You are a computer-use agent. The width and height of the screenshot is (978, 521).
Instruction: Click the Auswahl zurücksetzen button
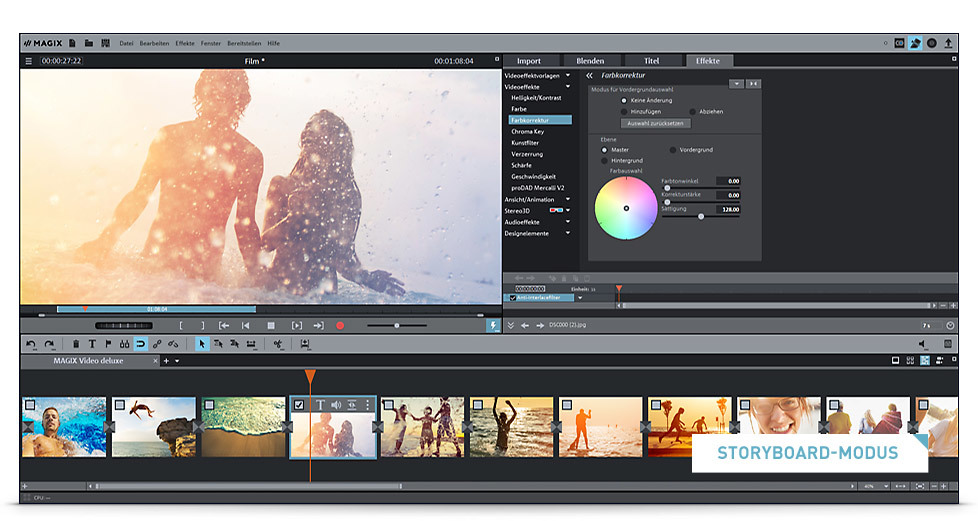(x=655, y=123)
